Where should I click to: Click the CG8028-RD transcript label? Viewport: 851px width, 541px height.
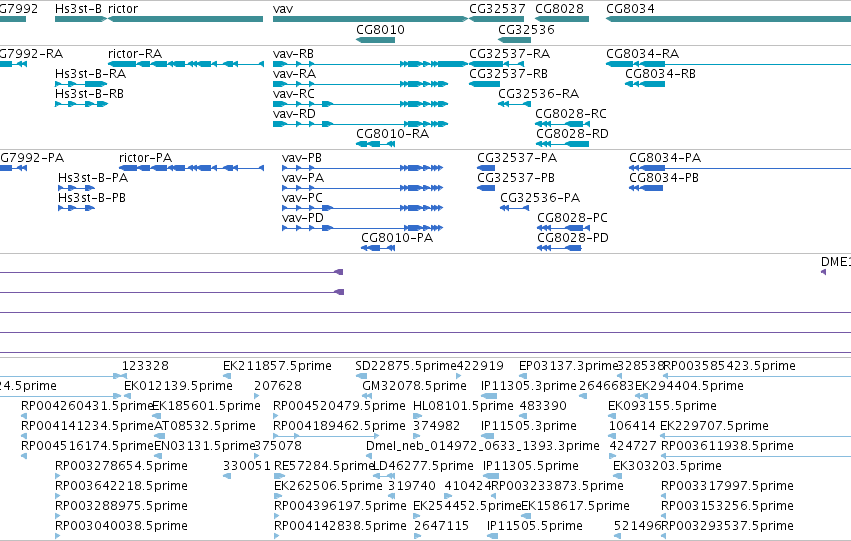point(572,134)
